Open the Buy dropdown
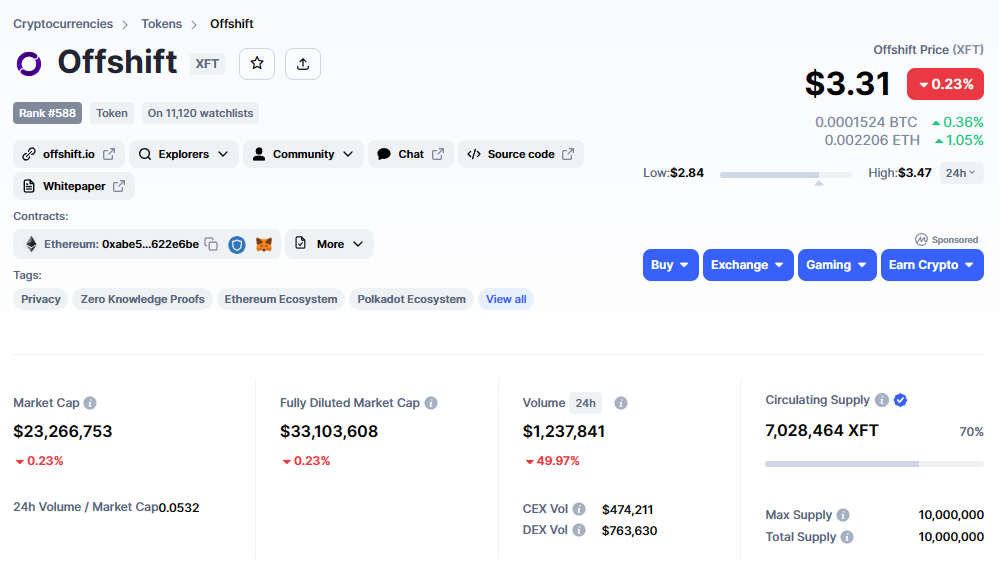Screen dimensions: 999x574 (x=670, y=265)
